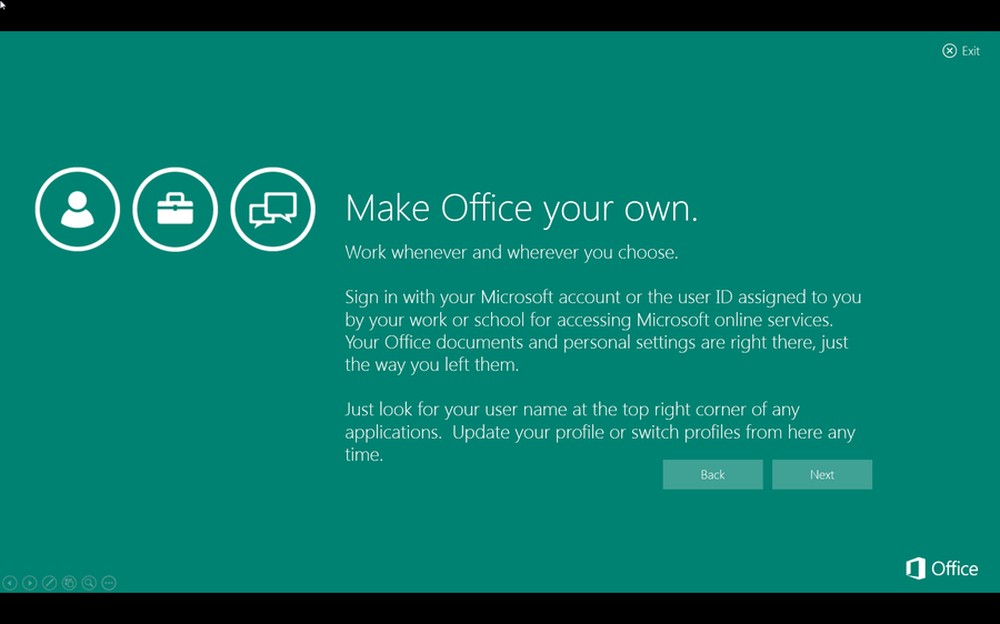1000x624 pixels.
Task: Click 'Work whenever and wherever you choose.' text
Action: click(511, 253)
